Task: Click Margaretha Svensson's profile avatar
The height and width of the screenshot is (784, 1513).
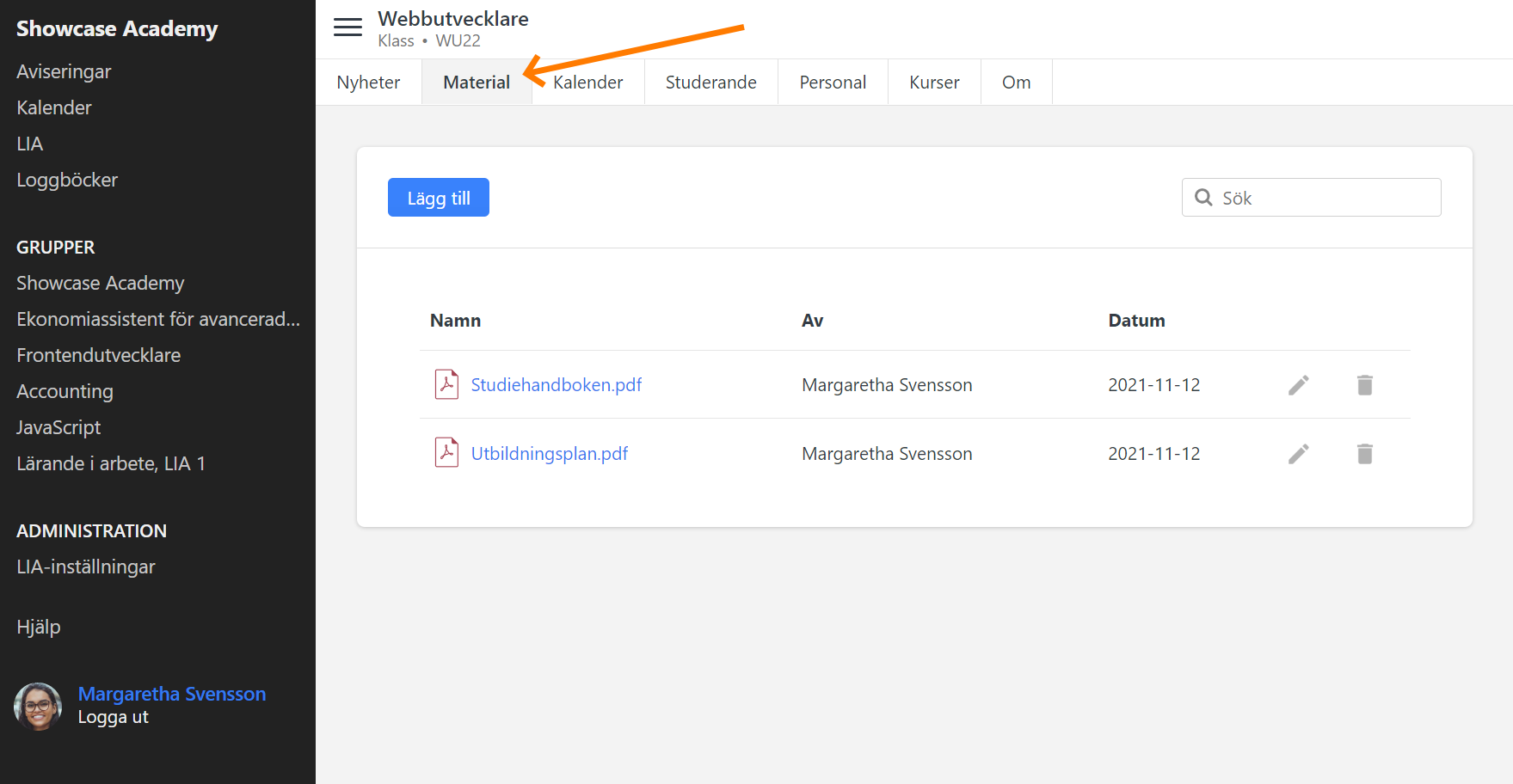Action: coord(38,706)
